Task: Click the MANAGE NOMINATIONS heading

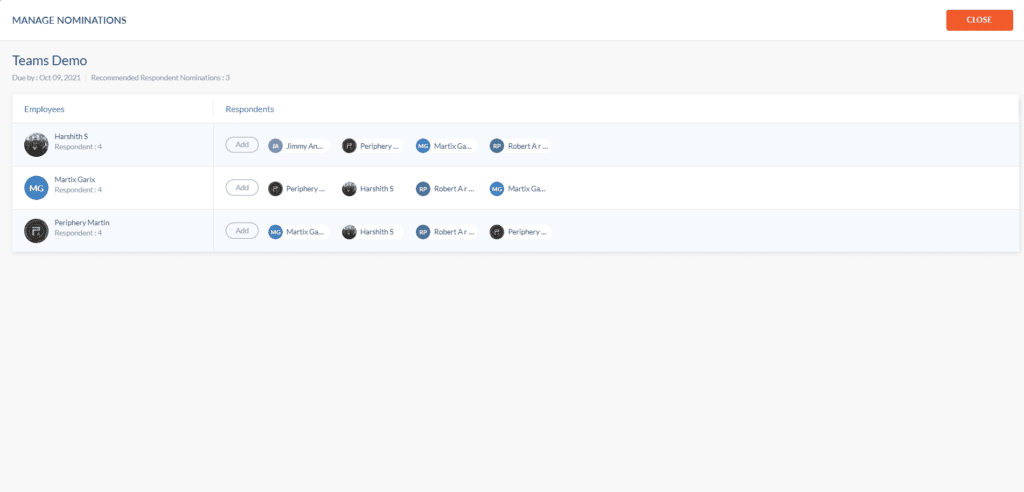Action: [69, 20]
